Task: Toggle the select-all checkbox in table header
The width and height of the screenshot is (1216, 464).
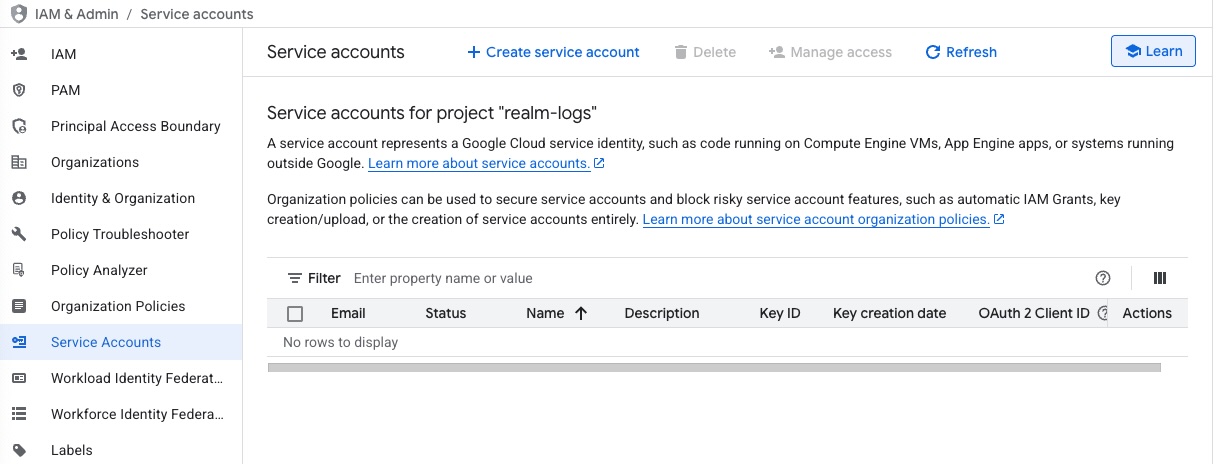Action: 295,314
